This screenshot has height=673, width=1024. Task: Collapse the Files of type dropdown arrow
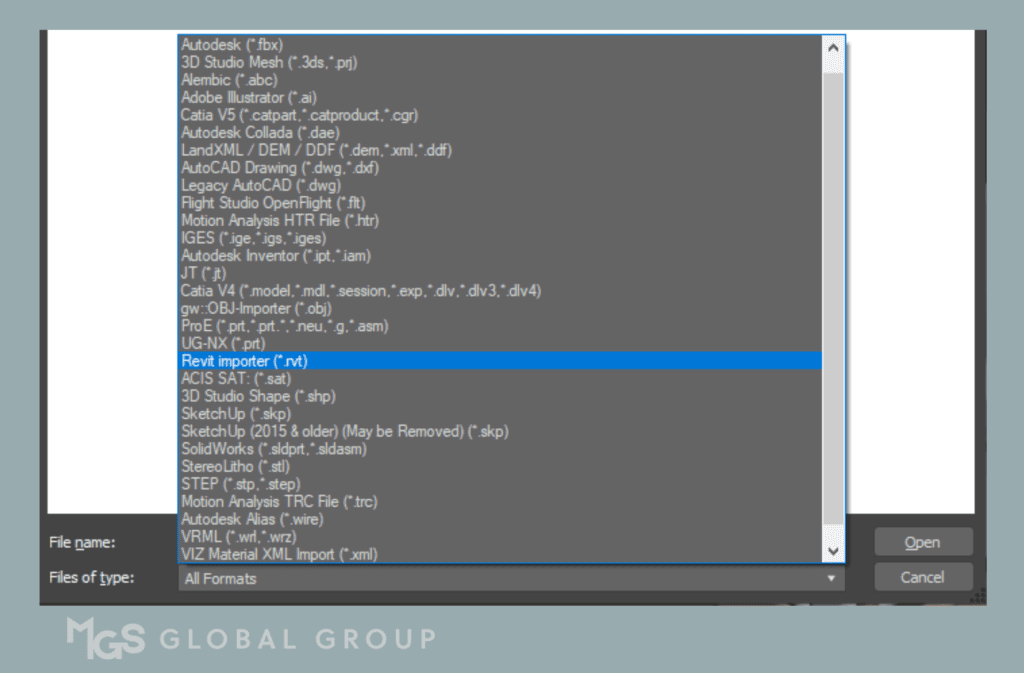pyautogui.click(x=830, y=579)
